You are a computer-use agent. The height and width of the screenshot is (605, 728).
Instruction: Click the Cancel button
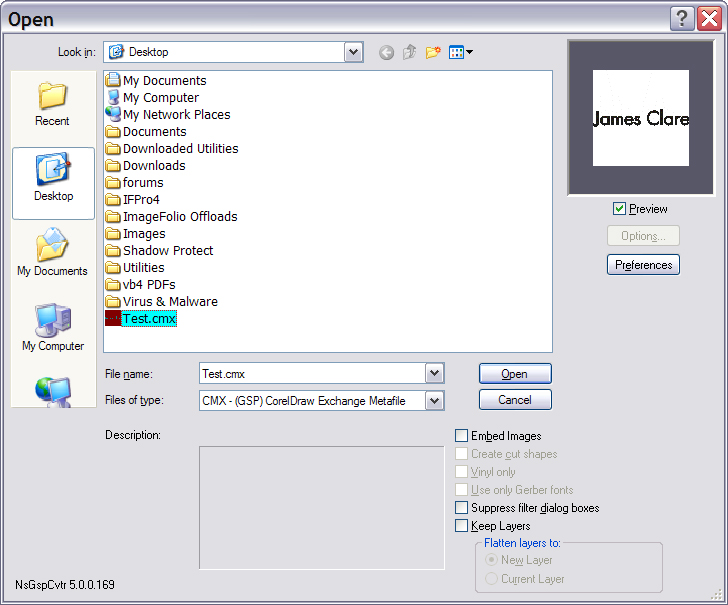[515, 400]
